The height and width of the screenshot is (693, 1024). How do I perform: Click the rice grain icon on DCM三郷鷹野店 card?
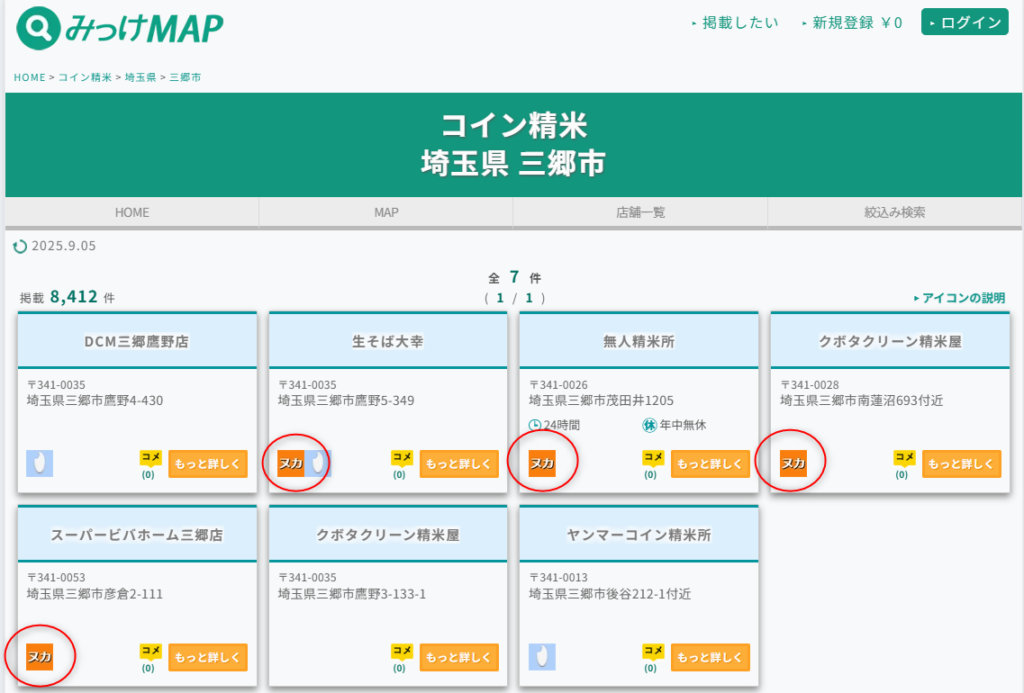click(x=40, y=463)
